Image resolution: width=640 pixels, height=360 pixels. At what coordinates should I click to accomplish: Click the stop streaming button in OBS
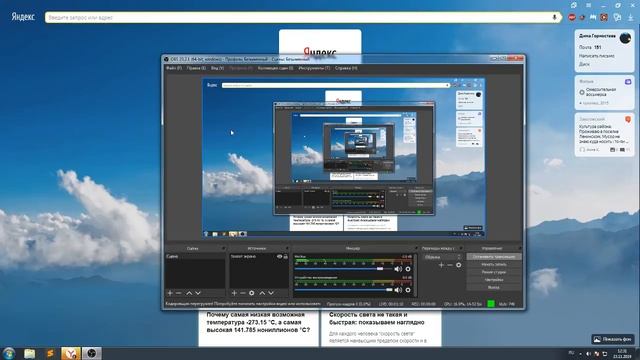point(494,257)
